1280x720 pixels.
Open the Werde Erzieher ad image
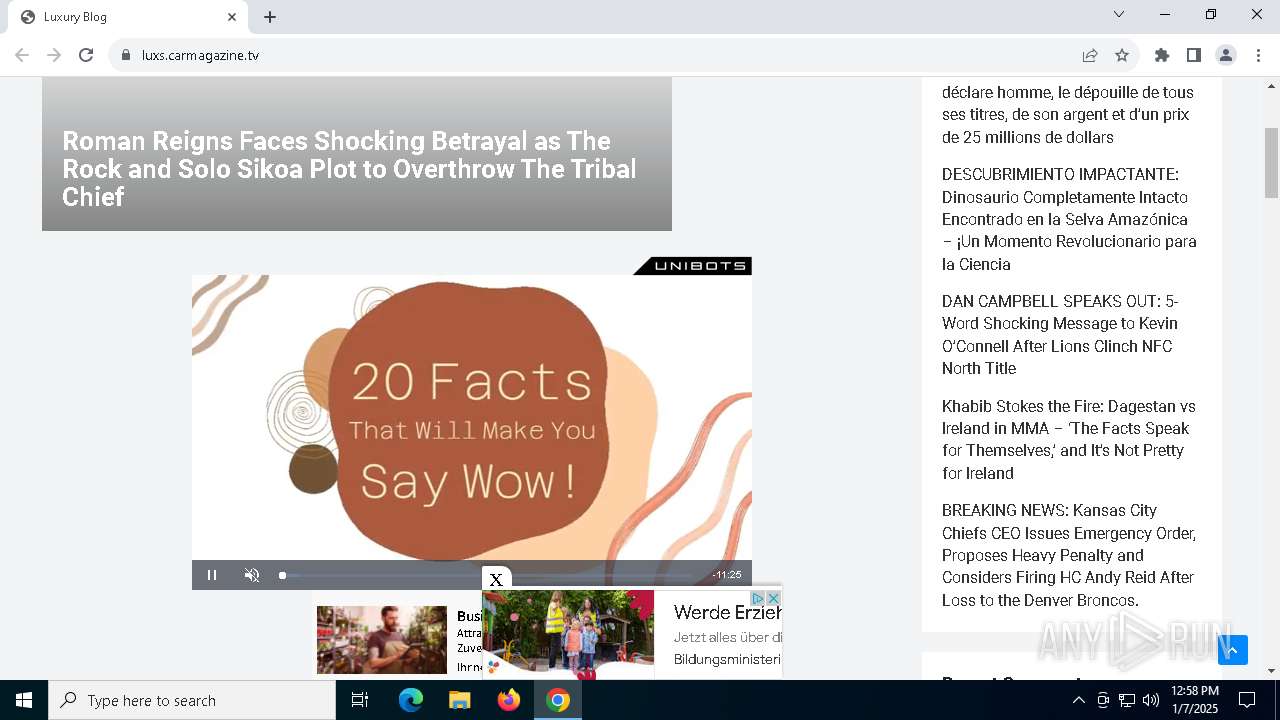568,634
